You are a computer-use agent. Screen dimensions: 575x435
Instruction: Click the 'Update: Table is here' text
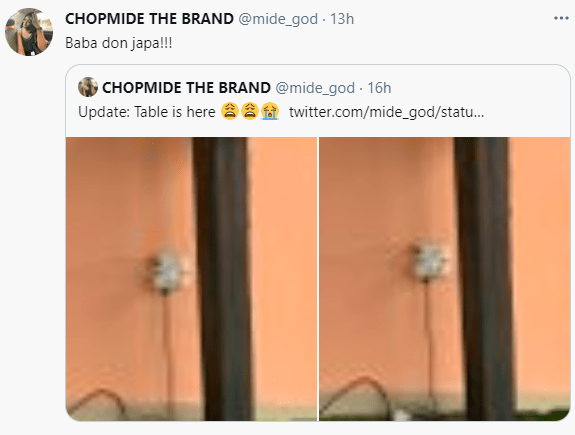tap(147, 112)
